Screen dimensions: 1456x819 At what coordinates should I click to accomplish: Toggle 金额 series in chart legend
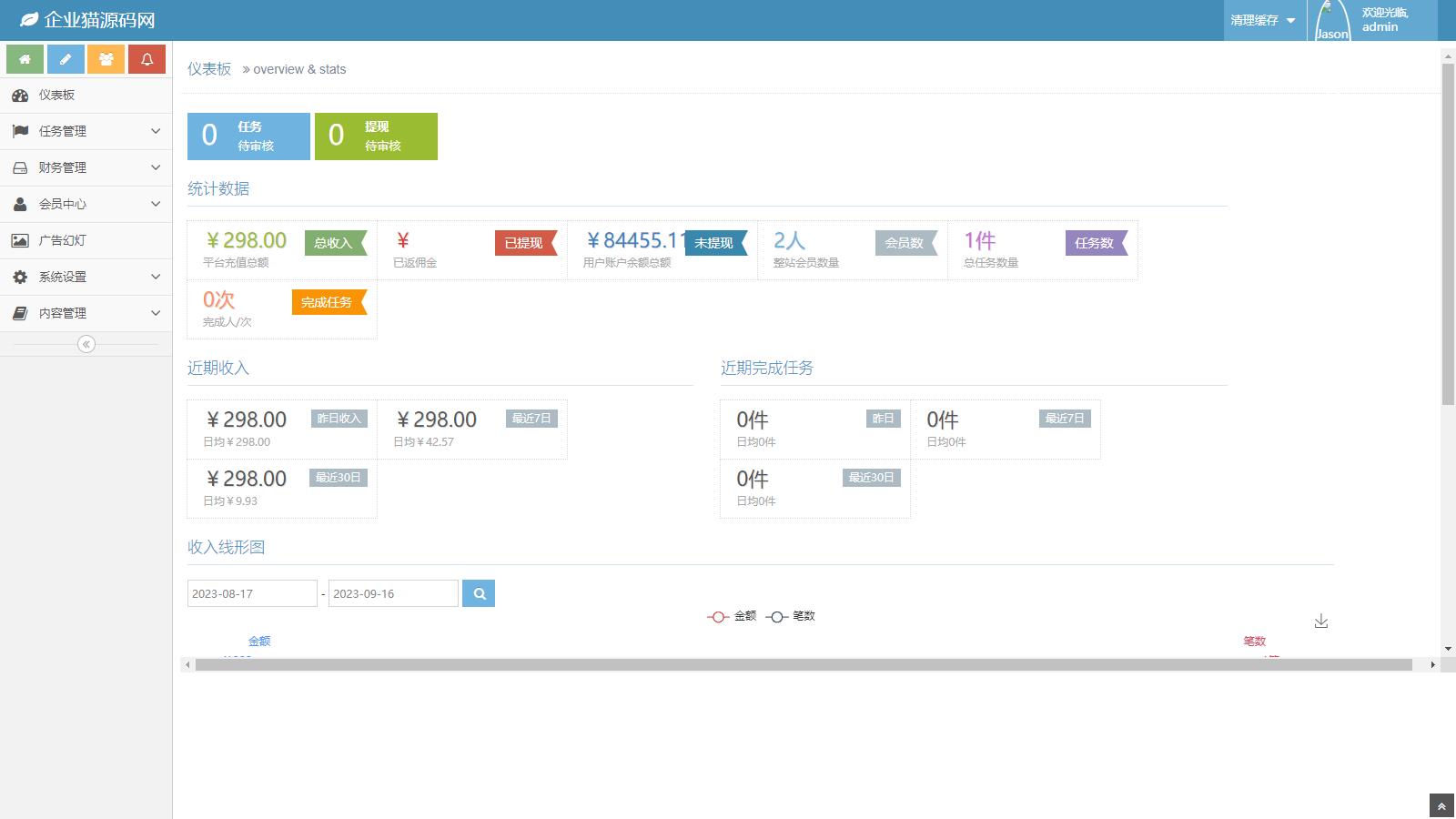click(x=732, y=616)
